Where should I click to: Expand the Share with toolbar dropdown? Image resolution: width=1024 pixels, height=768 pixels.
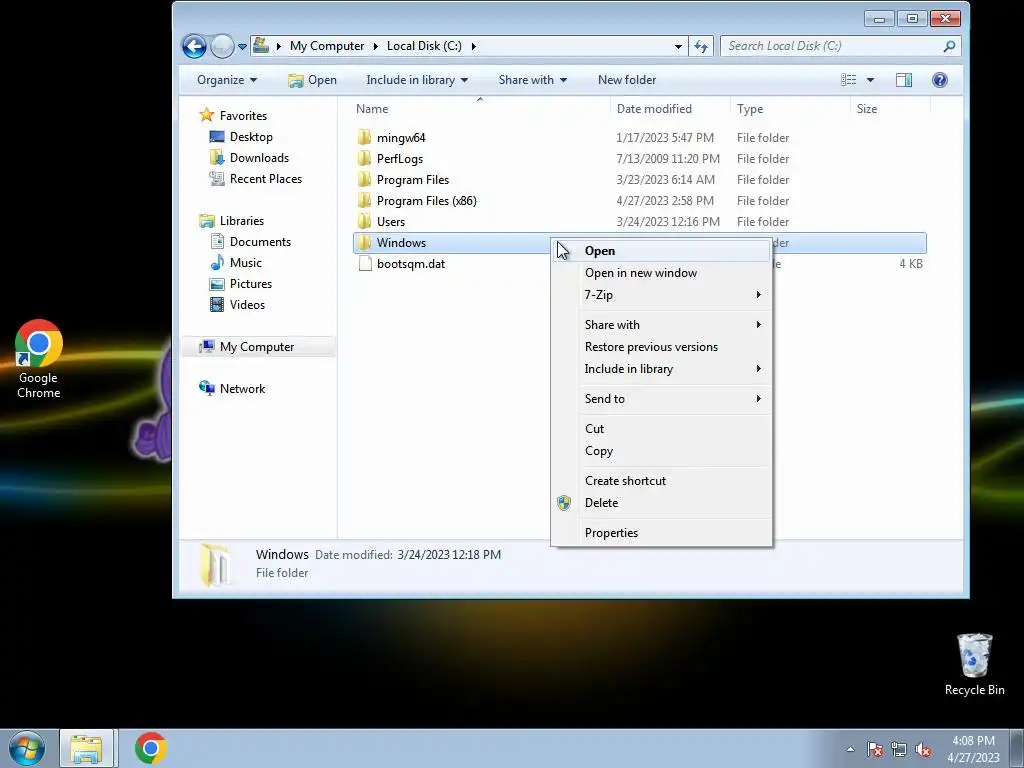point(532,80)
